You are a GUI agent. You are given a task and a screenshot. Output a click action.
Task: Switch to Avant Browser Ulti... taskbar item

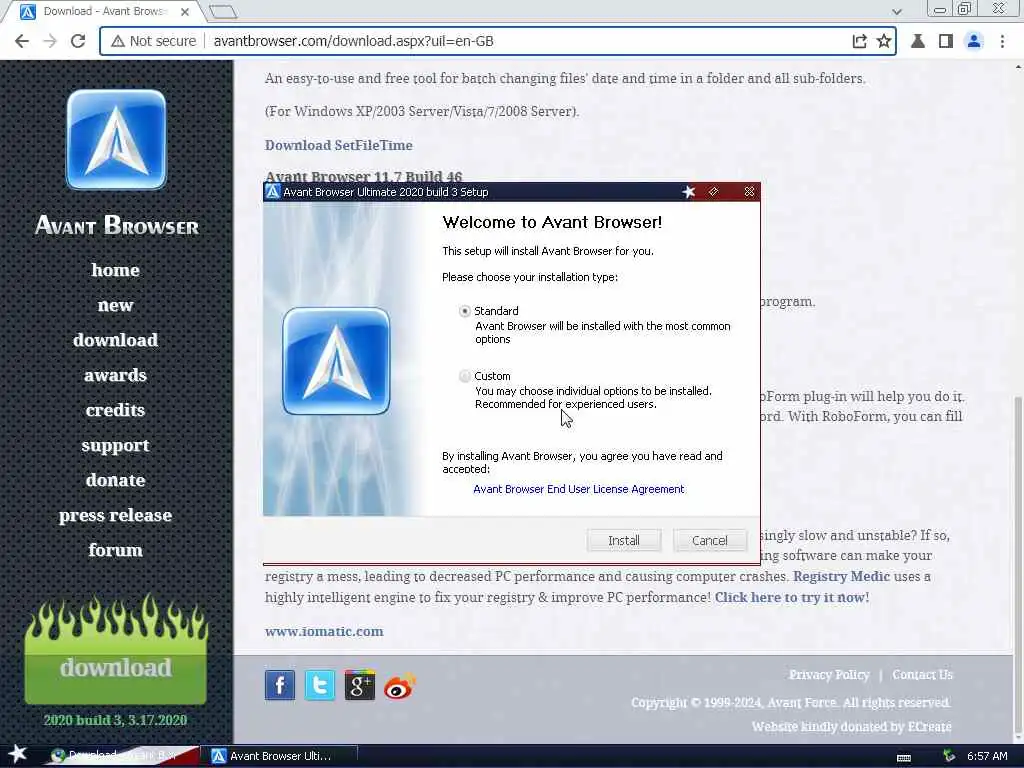pyautogui.click(x=280, y=756)
